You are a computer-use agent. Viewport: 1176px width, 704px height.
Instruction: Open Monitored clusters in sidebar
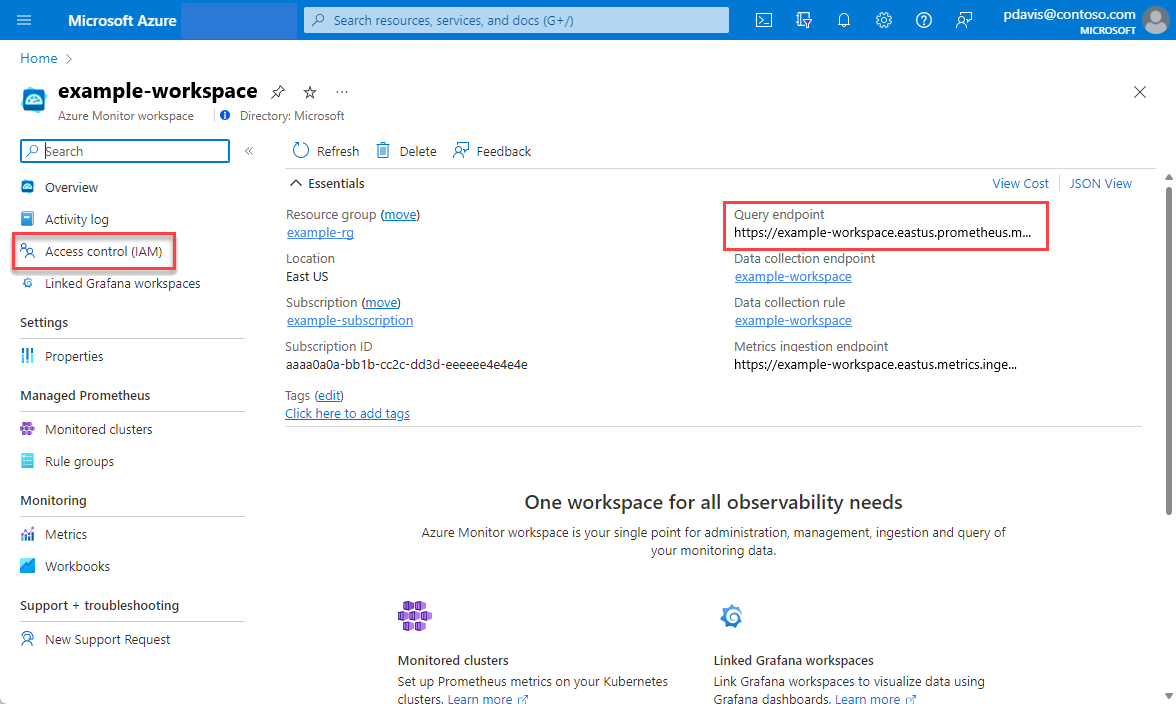[98, 429]
